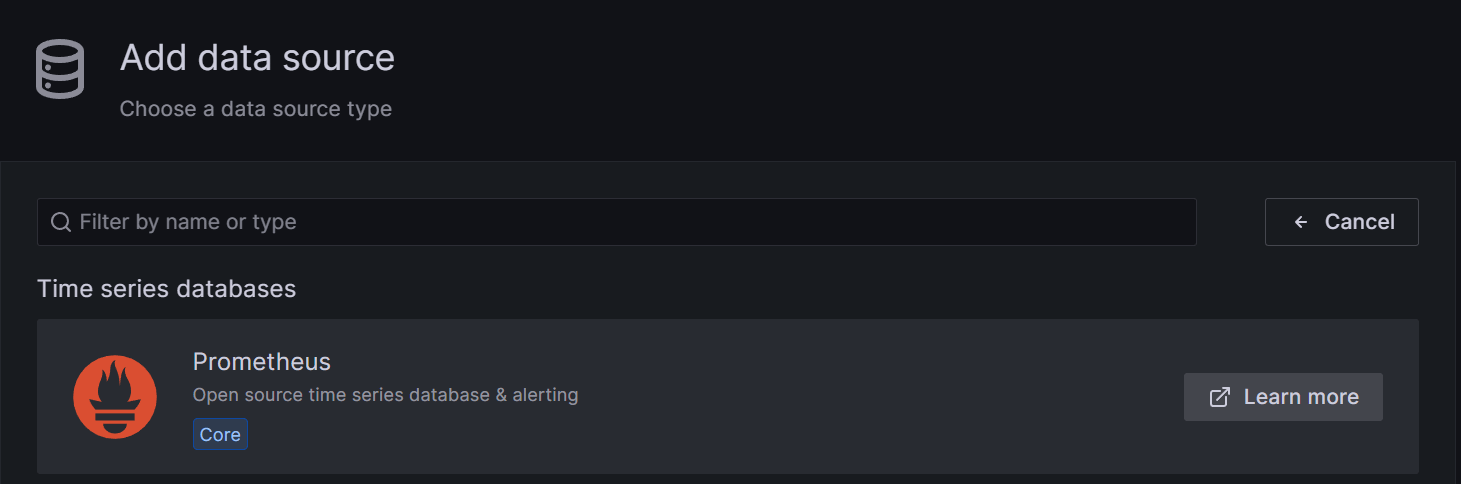
Task: Select the Prometheus flame logo
Action: pos(115,397)
